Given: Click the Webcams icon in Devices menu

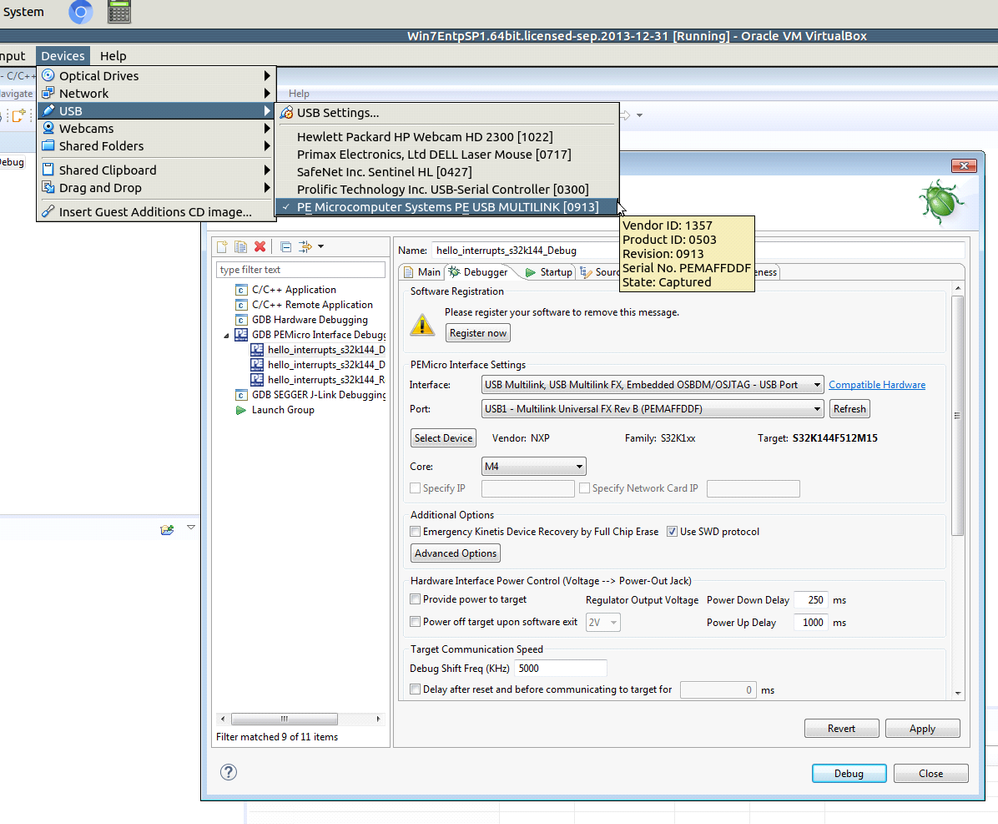Looking at the screenshot, I should click(48, 128).
